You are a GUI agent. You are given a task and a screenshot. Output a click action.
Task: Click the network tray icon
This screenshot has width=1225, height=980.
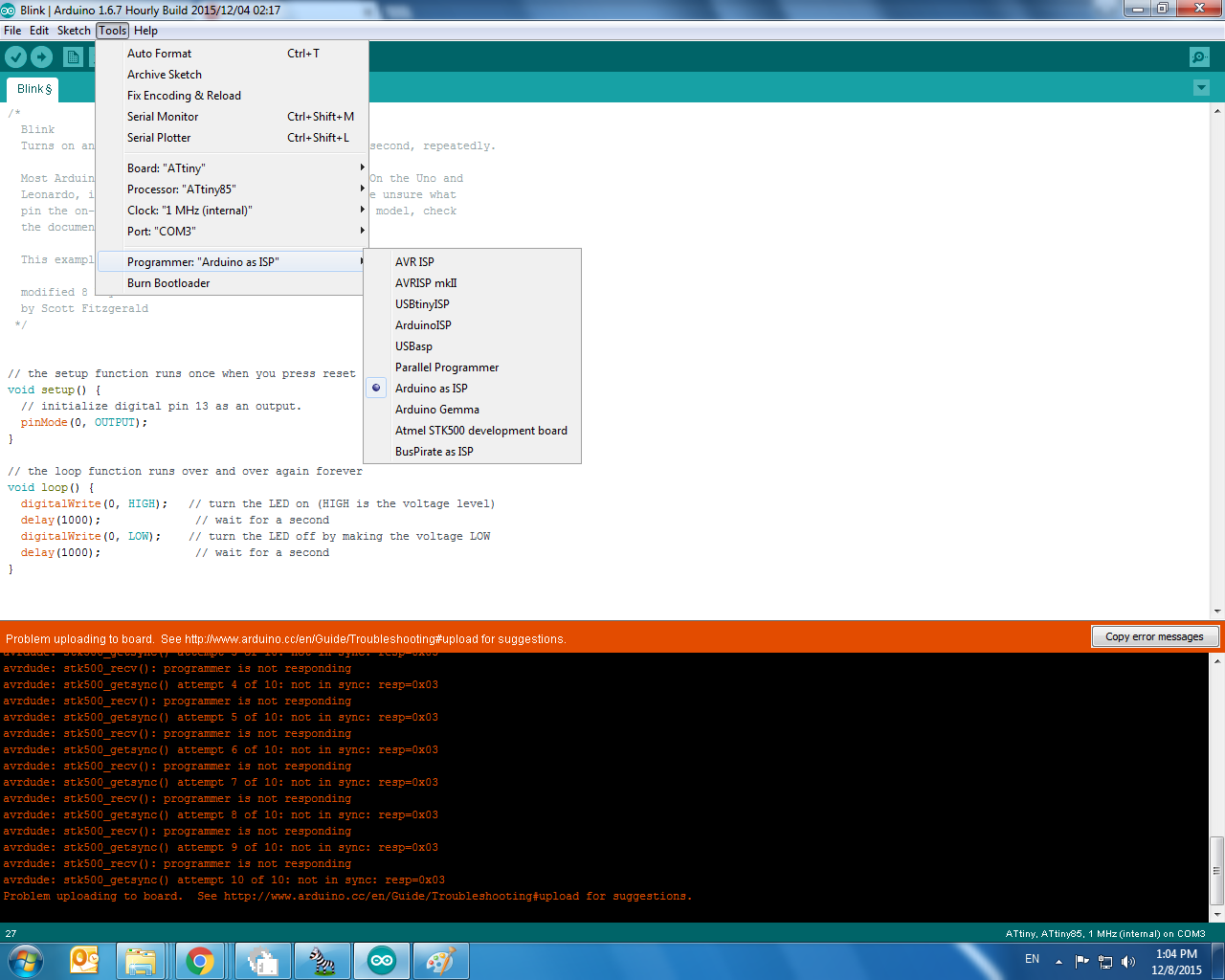click(1105, 962)
